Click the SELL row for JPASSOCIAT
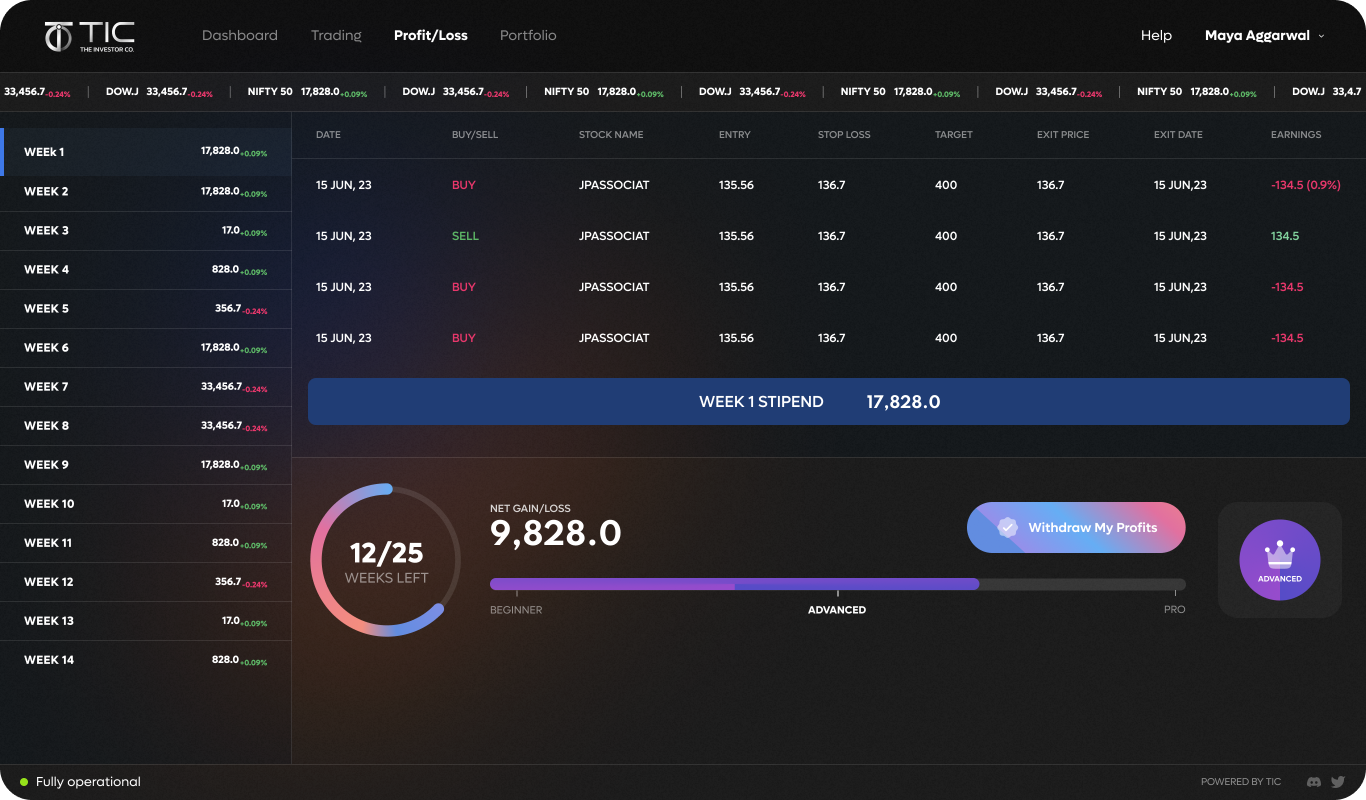Screen dimensions: 1366x800 [x=828, y=236]
